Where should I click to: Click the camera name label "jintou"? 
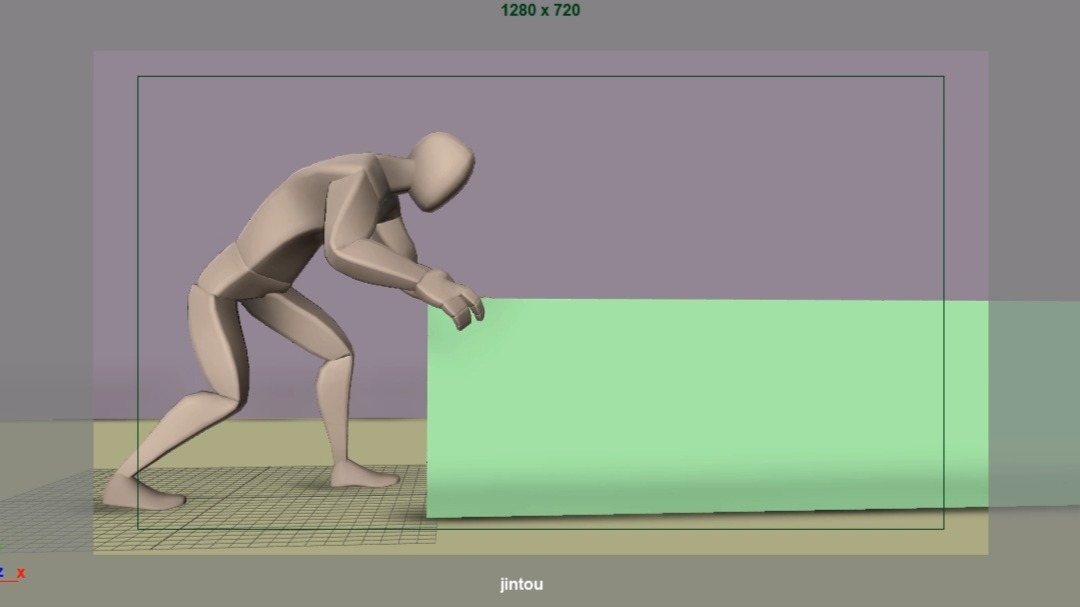click(x=521, y=584)
